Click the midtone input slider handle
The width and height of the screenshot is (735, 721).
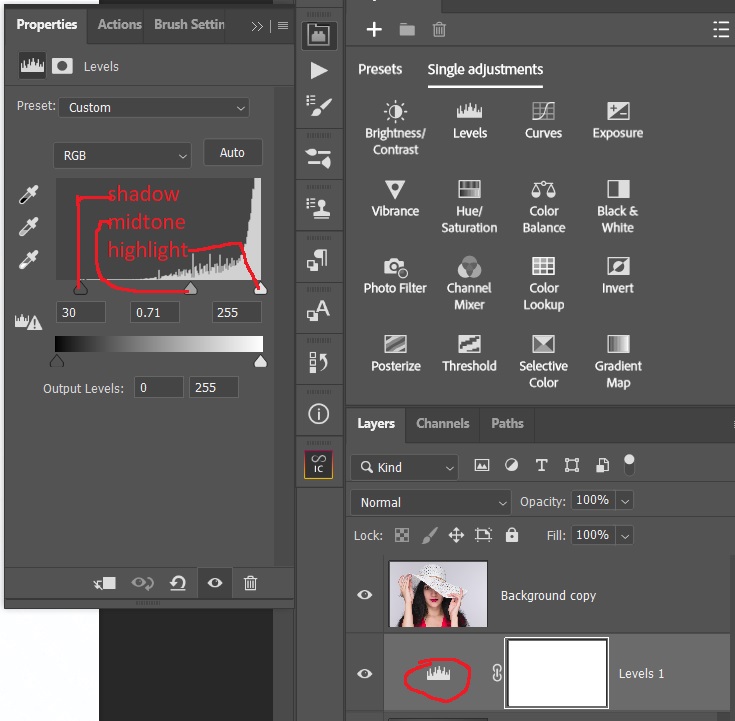[190, 288]
